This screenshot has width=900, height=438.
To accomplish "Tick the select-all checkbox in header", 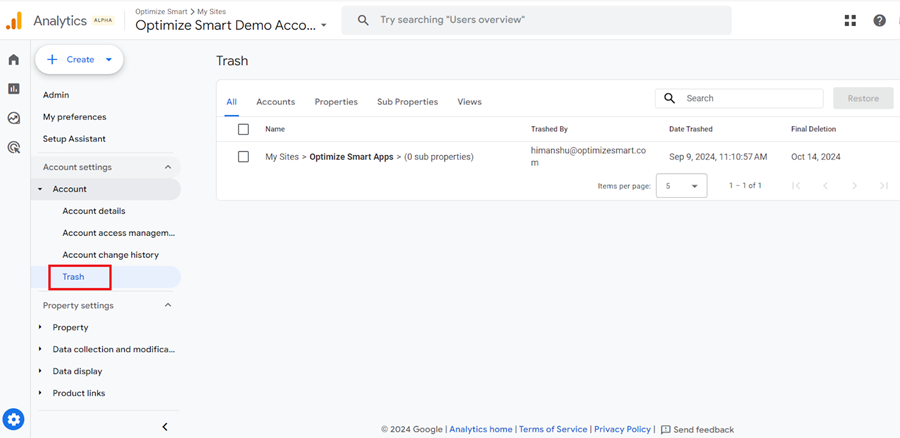I will 243,129.
